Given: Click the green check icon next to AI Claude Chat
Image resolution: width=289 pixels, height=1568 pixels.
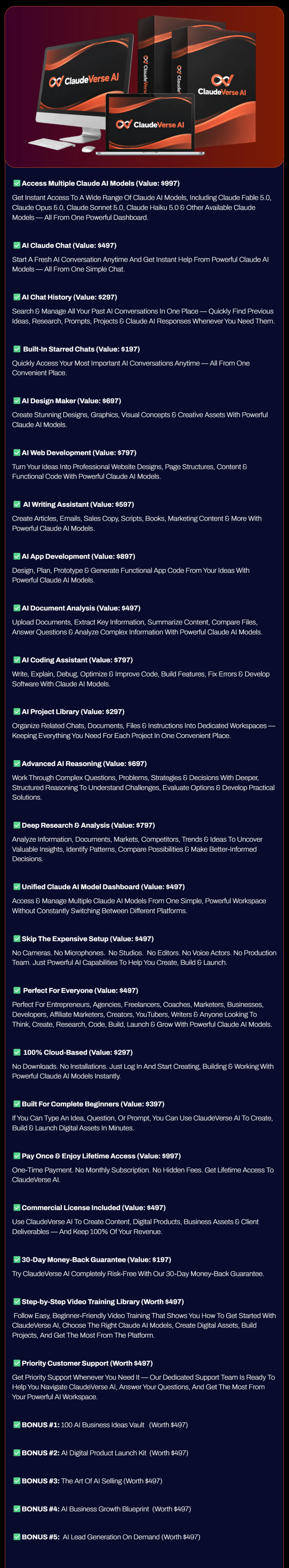Looking at the screenshot, I should coord(17,245).
